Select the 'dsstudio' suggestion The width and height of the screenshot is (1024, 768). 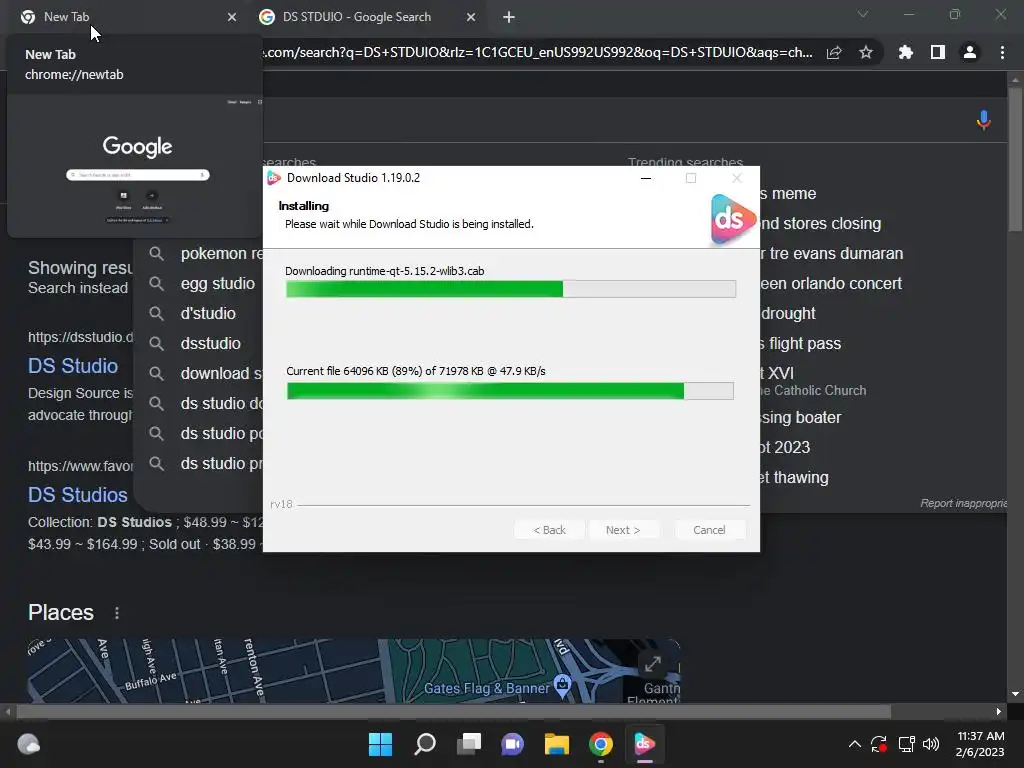210,344
